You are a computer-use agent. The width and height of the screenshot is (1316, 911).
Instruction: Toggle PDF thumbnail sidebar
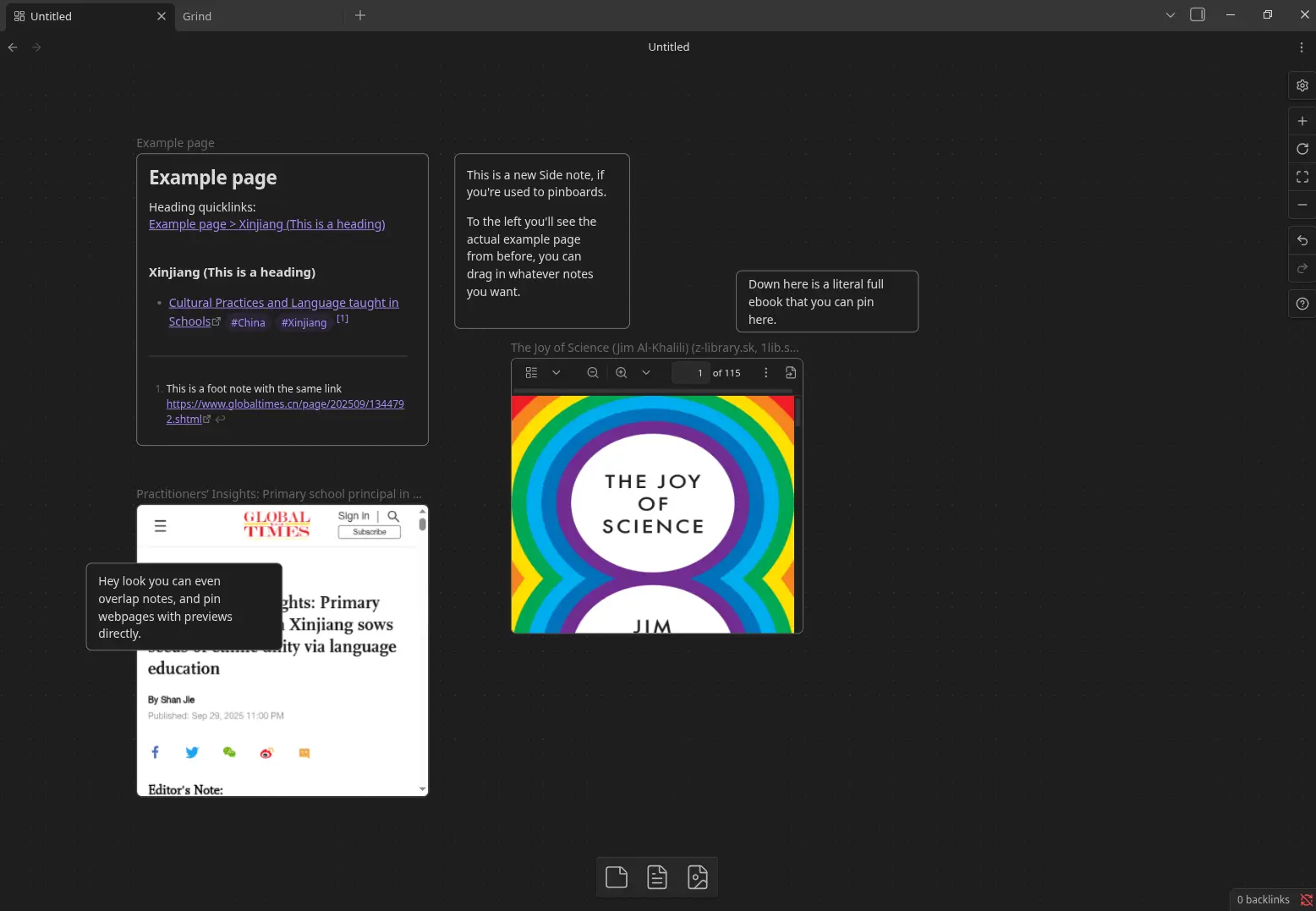(x=531, y=373)
